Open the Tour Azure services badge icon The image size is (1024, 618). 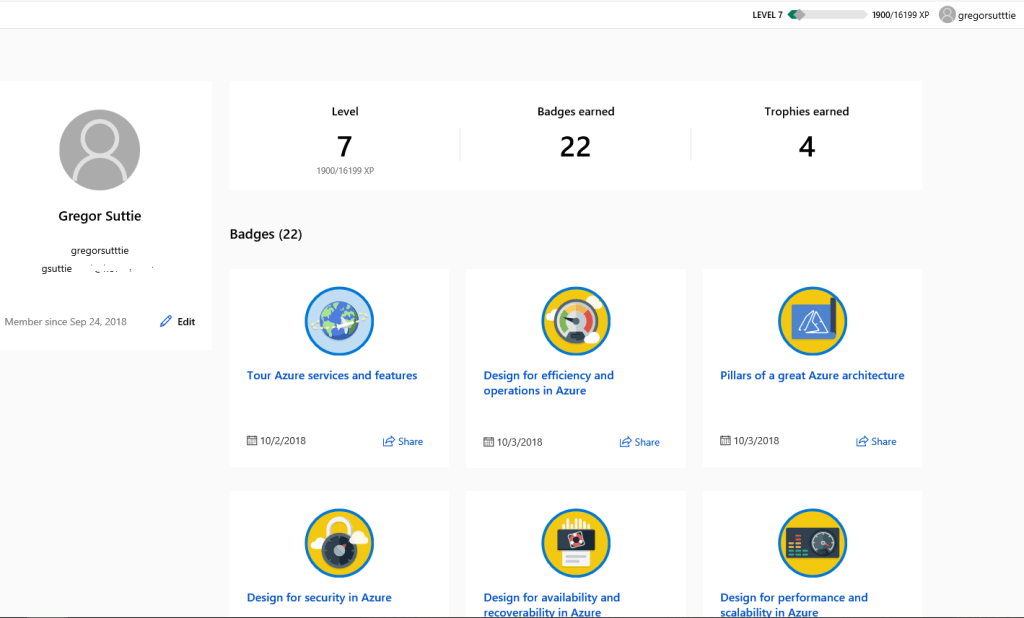[339, 321]
